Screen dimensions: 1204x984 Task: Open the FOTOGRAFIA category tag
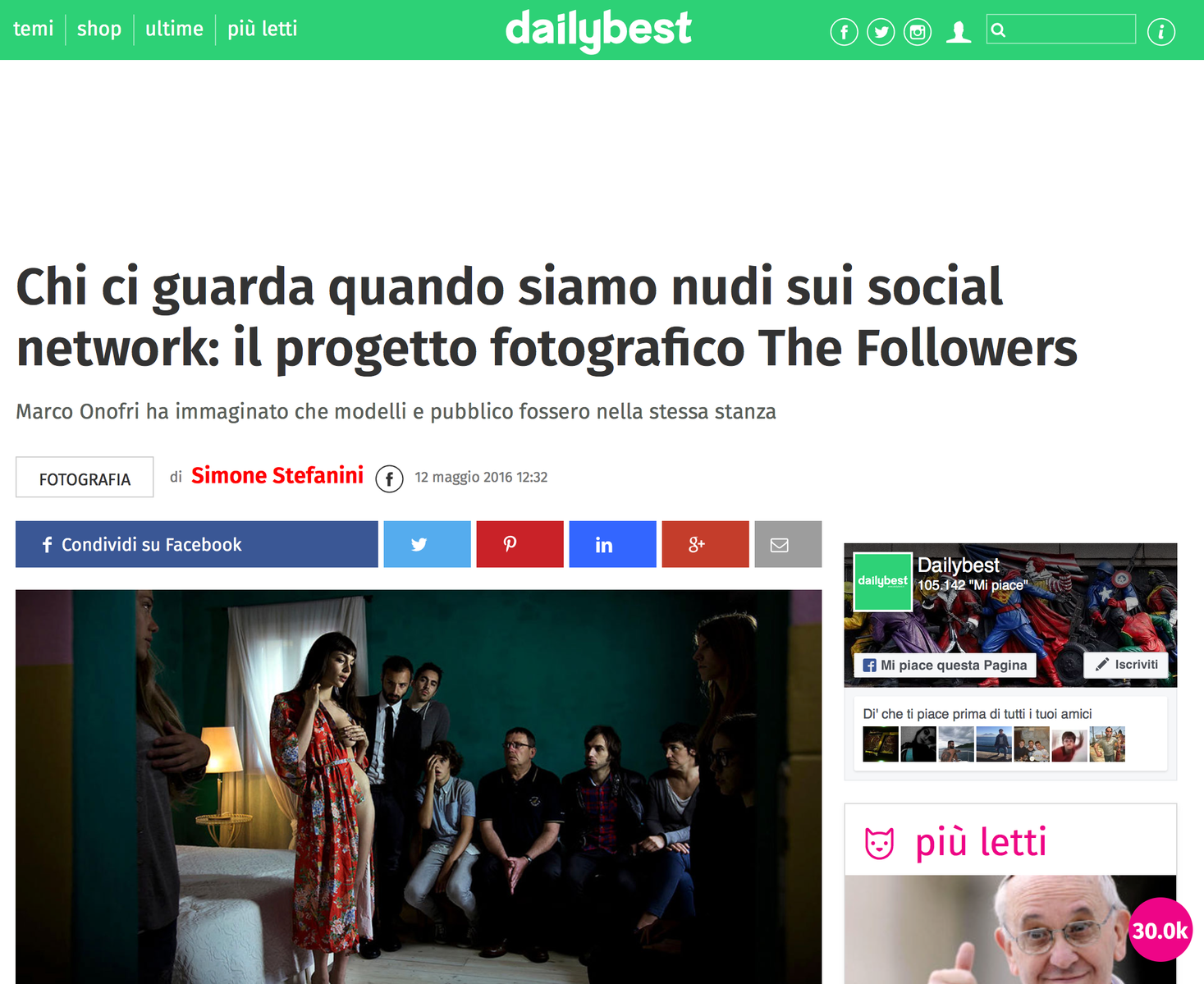85,478
